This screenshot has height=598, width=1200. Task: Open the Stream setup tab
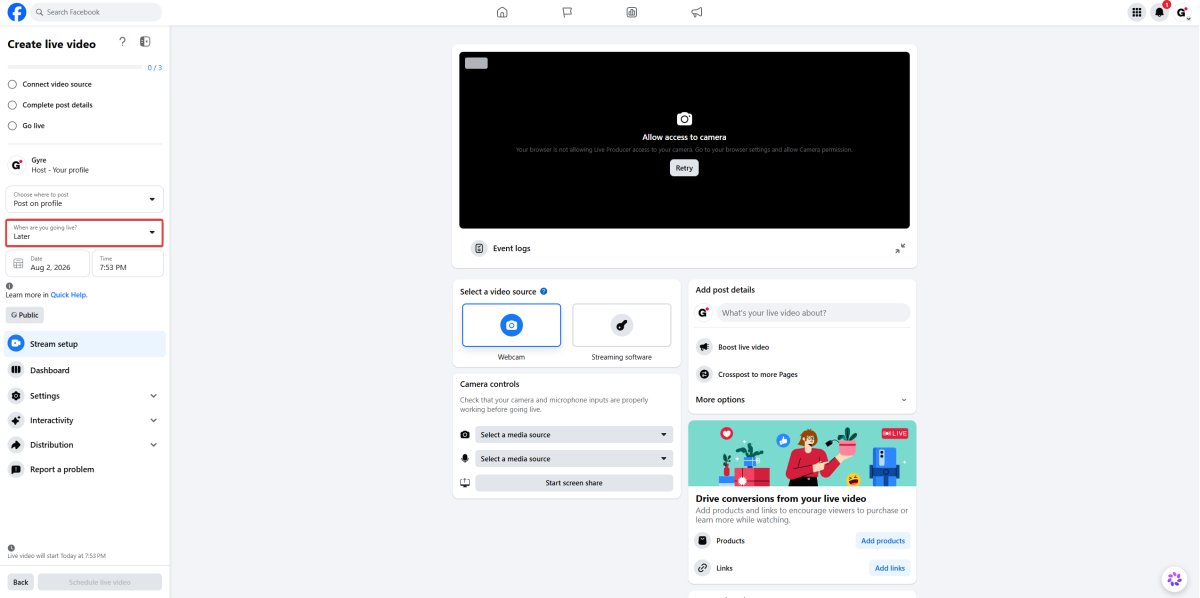(85, 344)
